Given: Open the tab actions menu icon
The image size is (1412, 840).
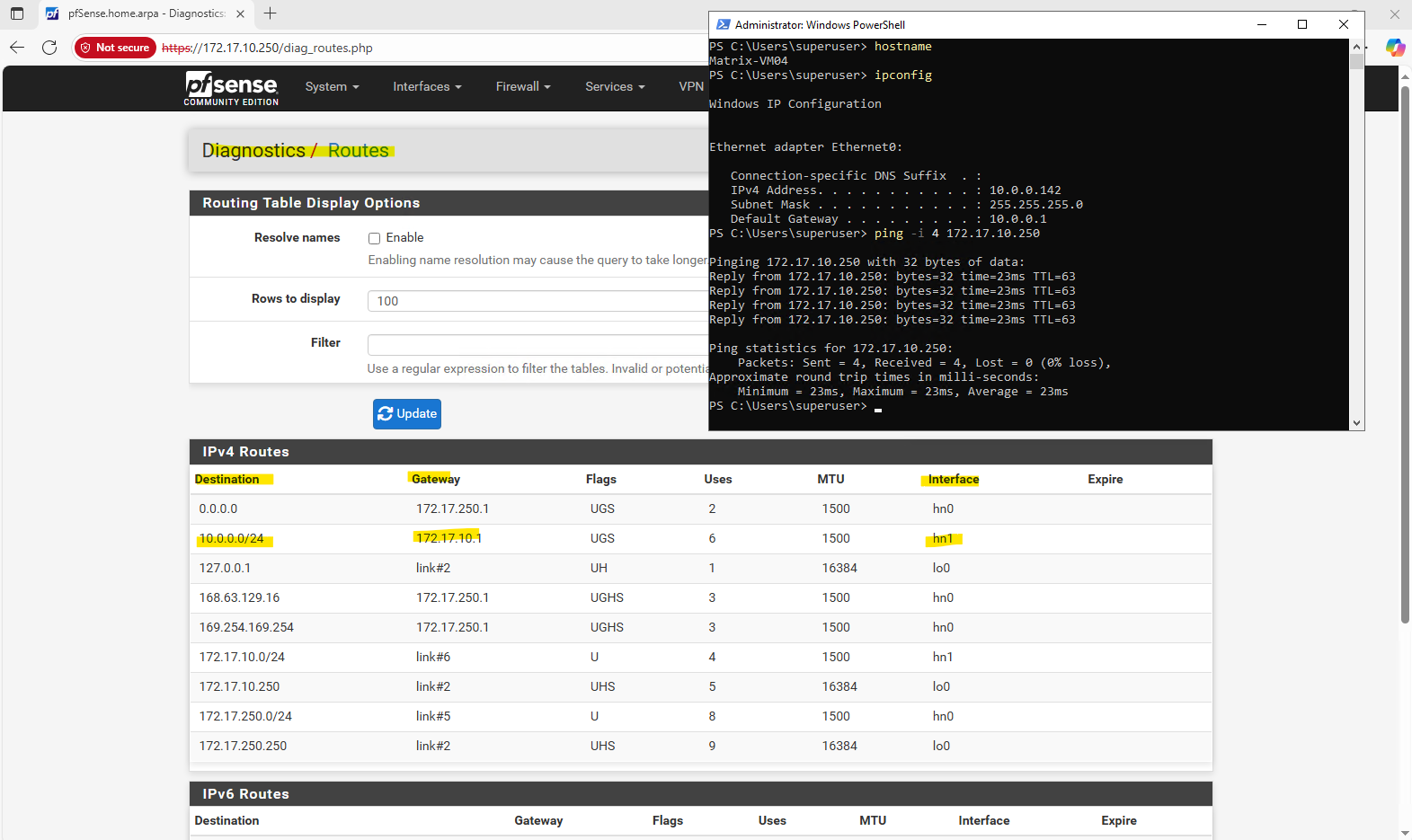Looking at the screenshot, I should tap(17, 13).
